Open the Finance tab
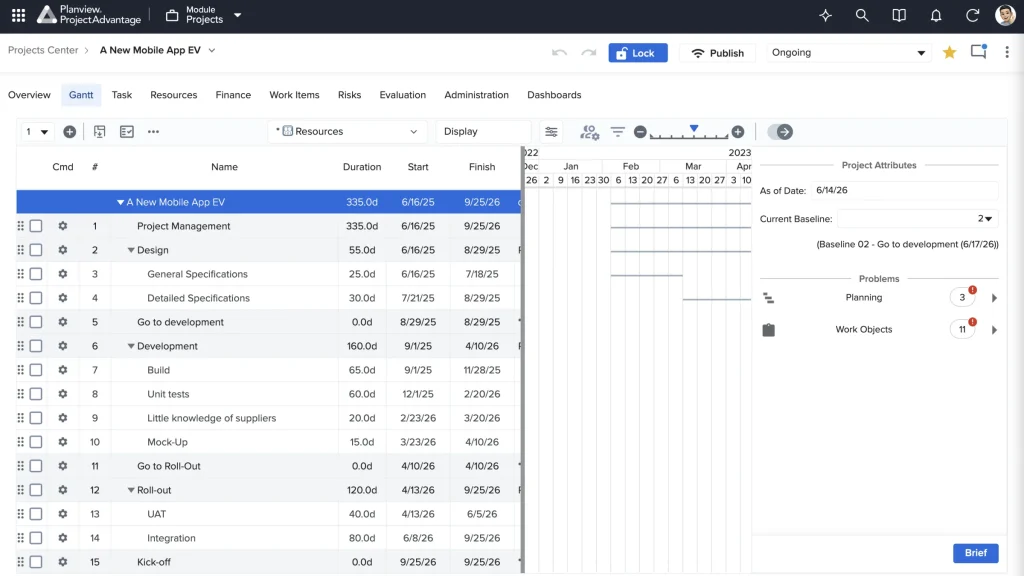The image size is (1024, 576). click(233, 95)
